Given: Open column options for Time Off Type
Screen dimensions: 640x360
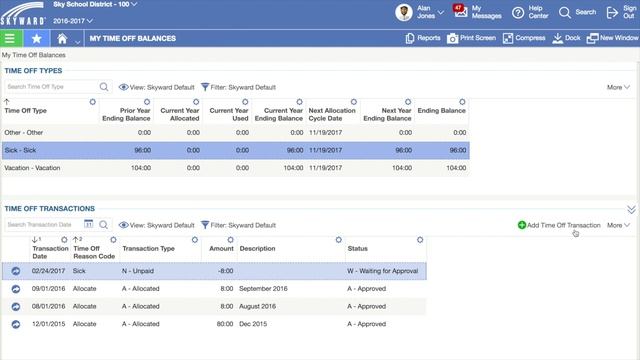Looking at the screenshot, I should (93, 102).
